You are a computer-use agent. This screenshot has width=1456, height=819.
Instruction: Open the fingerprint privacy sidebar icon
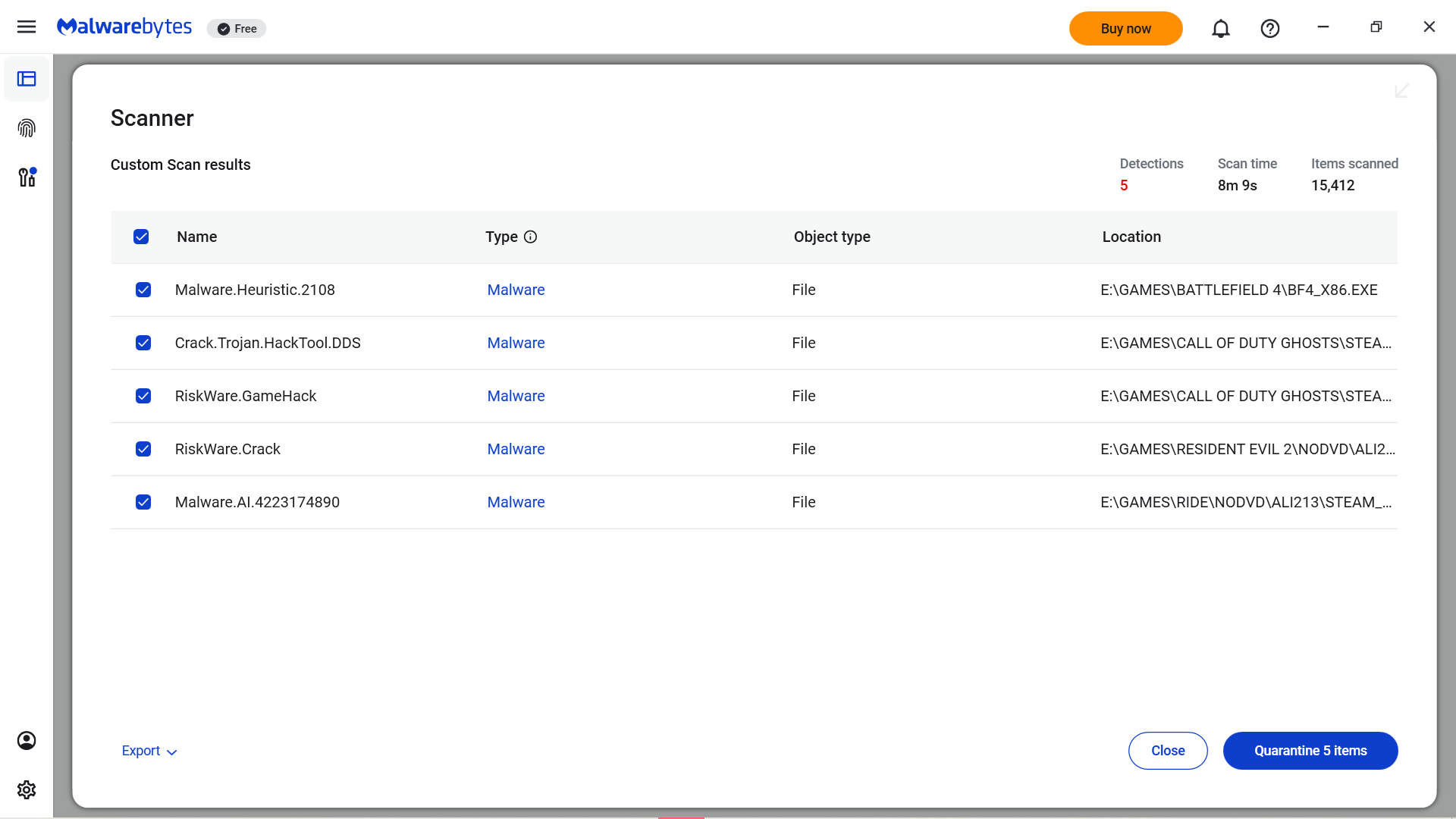27,128
